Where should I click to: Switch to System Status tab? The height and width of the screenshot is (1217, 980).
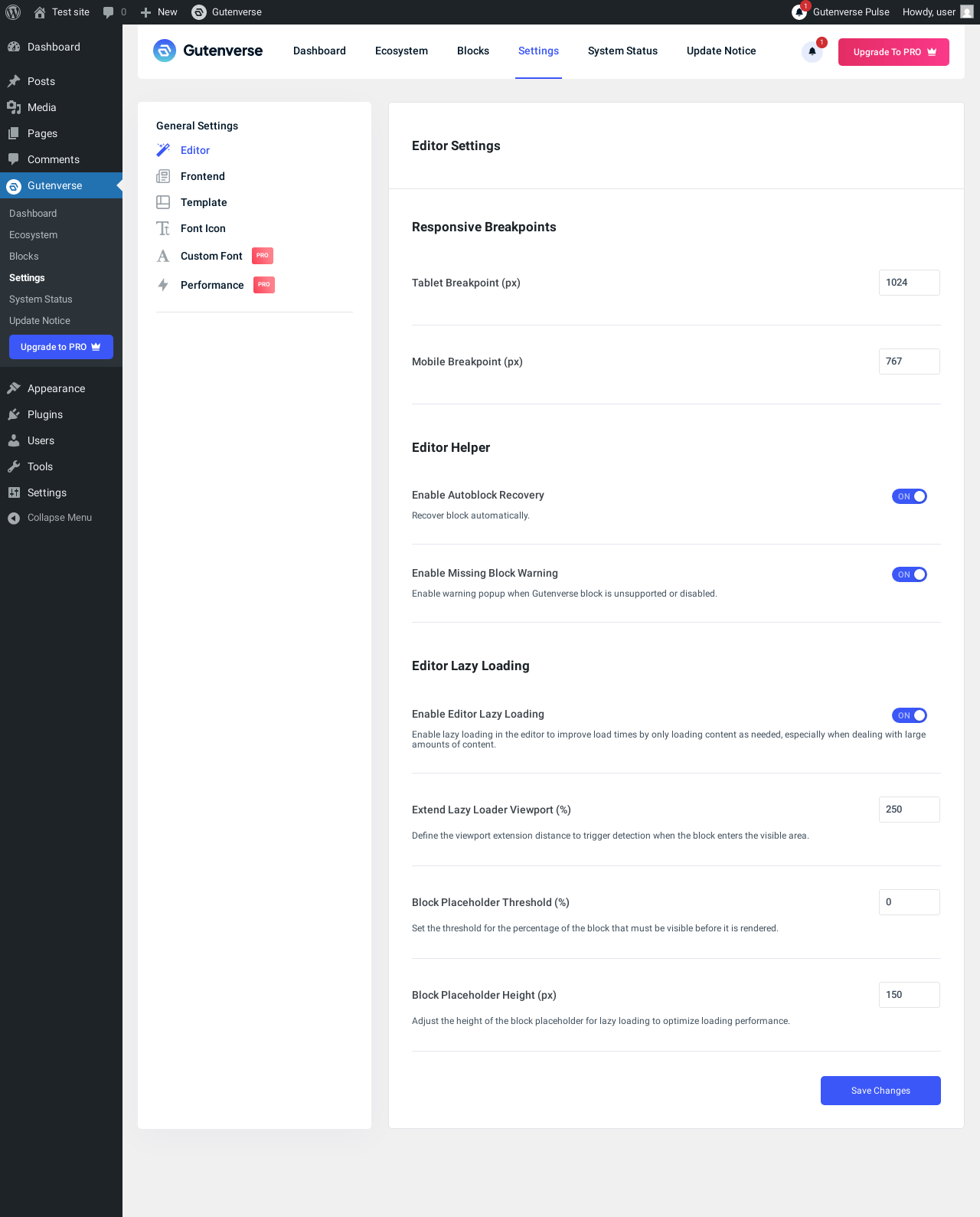[622, 51]
